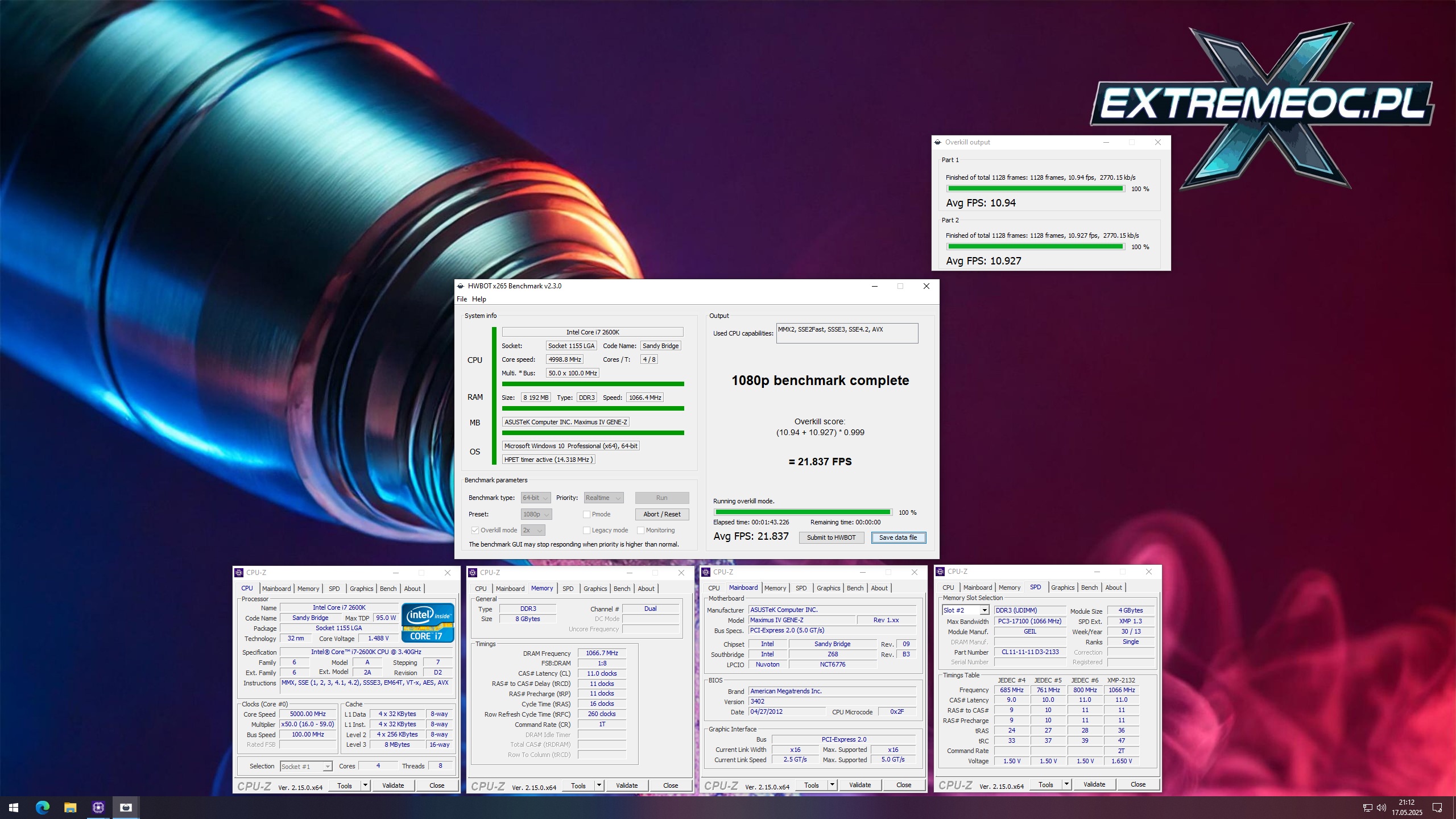Open File menu in HWBOT x265
Image resolution: width=1456 pixels, height=819 pixels.
click(x=462, y=299)
